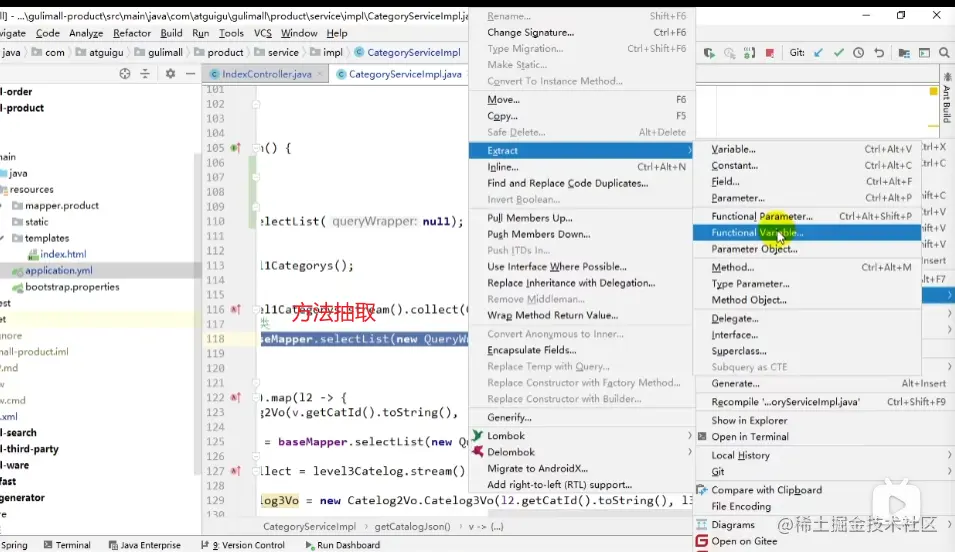Open the Spring tool window

point(14,545)
